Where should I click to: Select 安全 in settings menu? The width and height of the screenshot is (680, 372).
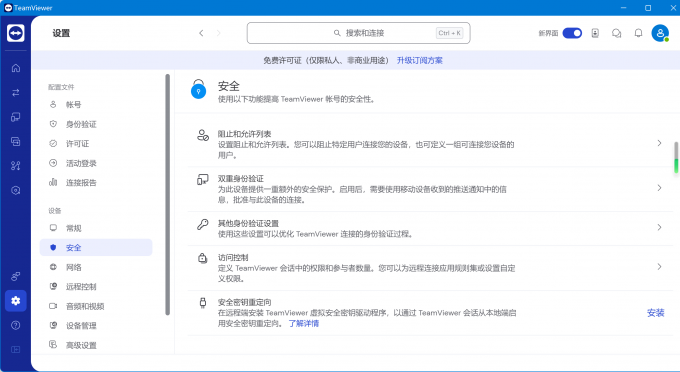[x=96, y=248]
